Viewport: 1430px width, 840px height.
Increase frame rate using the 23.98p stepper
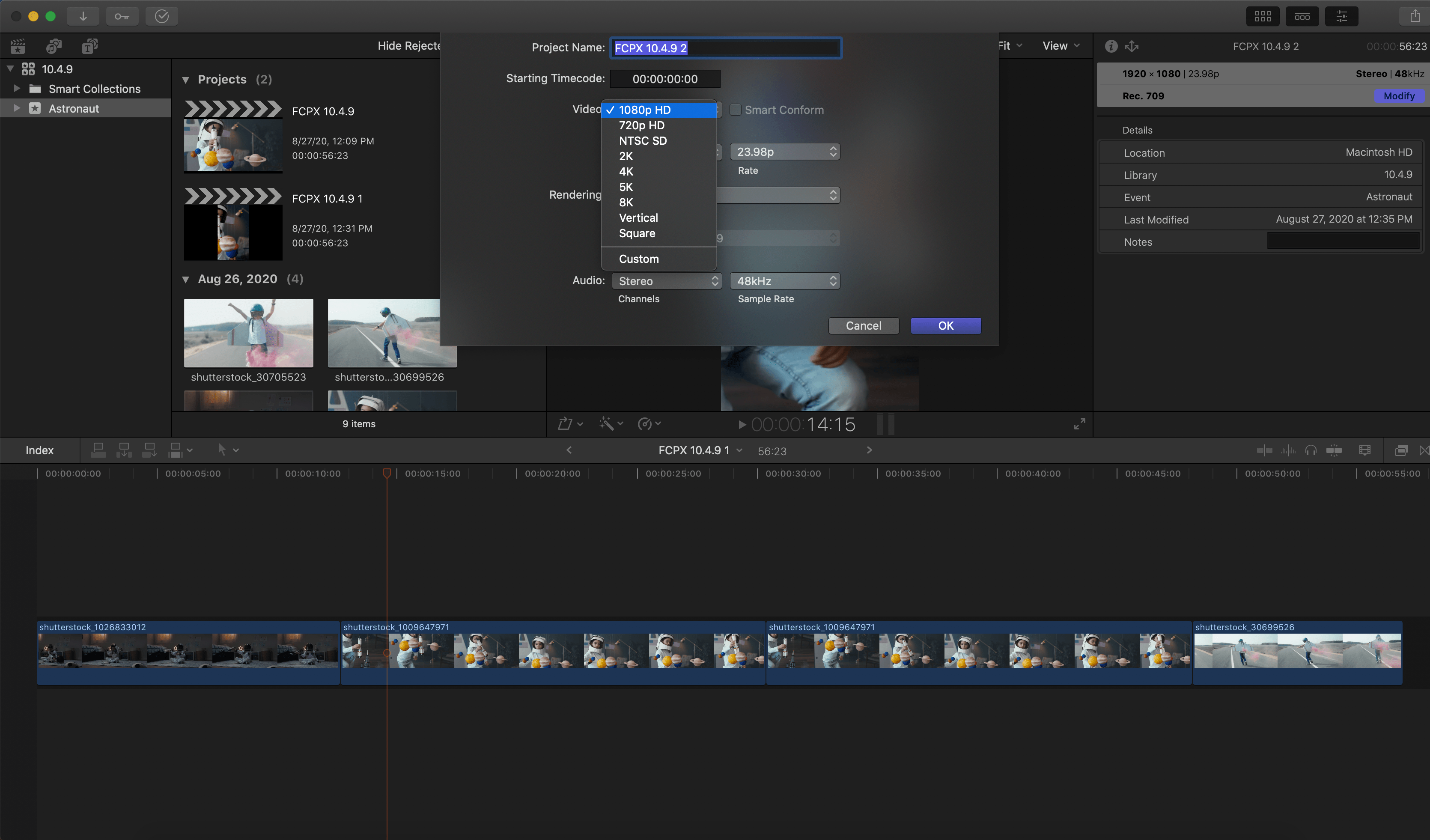833,149
